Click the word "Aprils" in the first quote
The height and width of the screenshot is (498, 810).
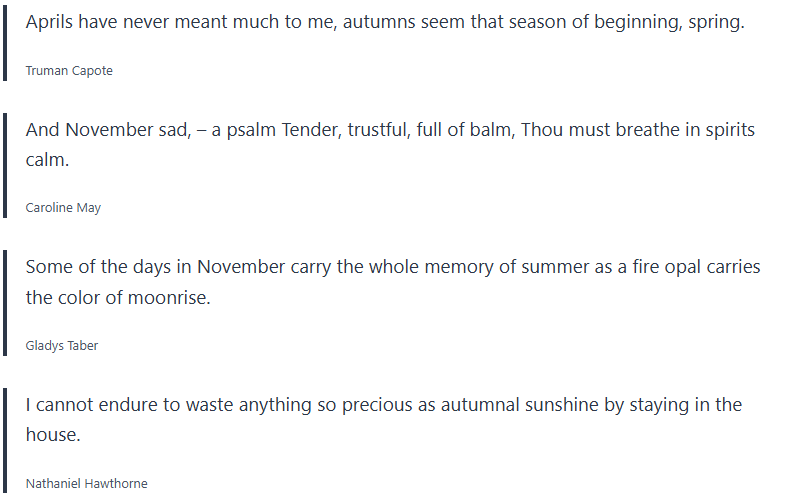[53, 23]
